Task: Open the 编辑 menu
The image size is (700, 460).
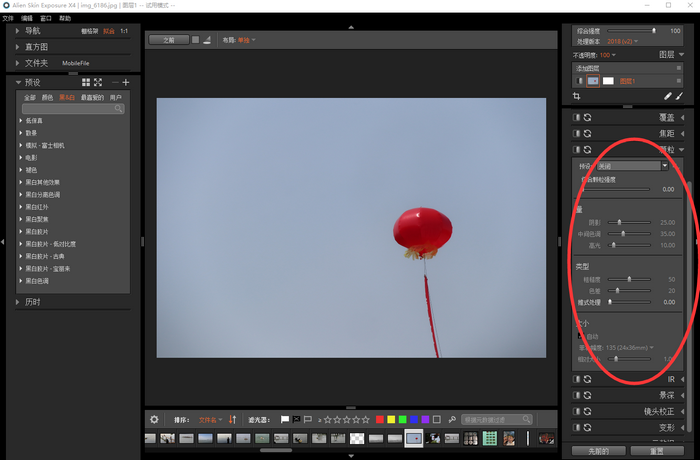Action: [x=26, y=18]
